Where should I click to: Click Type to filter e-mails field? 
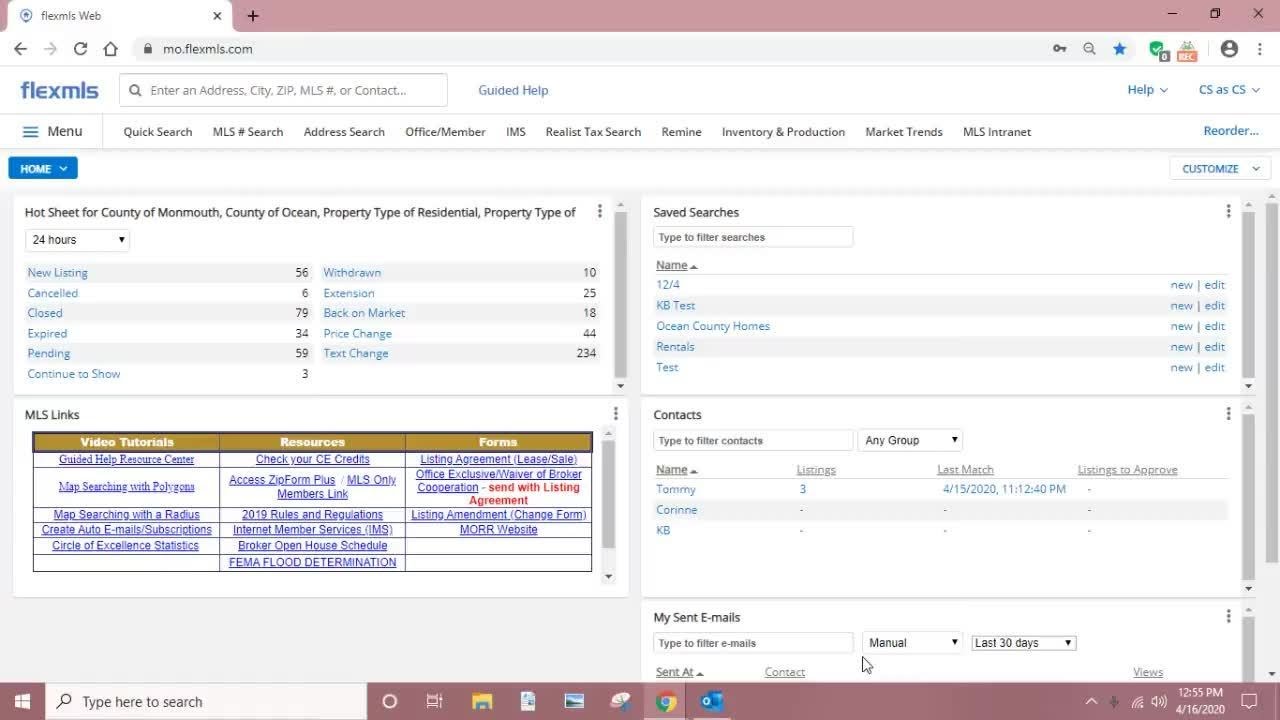pos(753,643)
